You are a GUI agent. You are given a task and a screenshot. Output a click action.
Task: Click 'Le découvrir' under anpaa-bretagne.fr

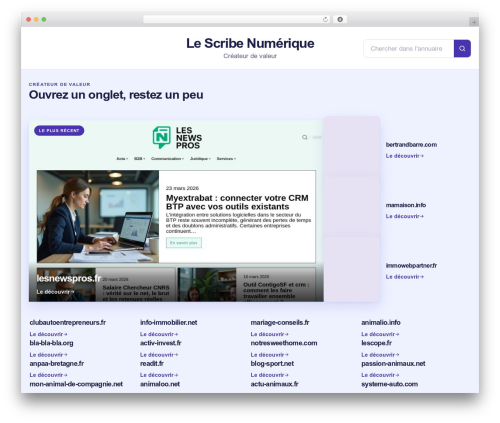(x=48, y=375)
